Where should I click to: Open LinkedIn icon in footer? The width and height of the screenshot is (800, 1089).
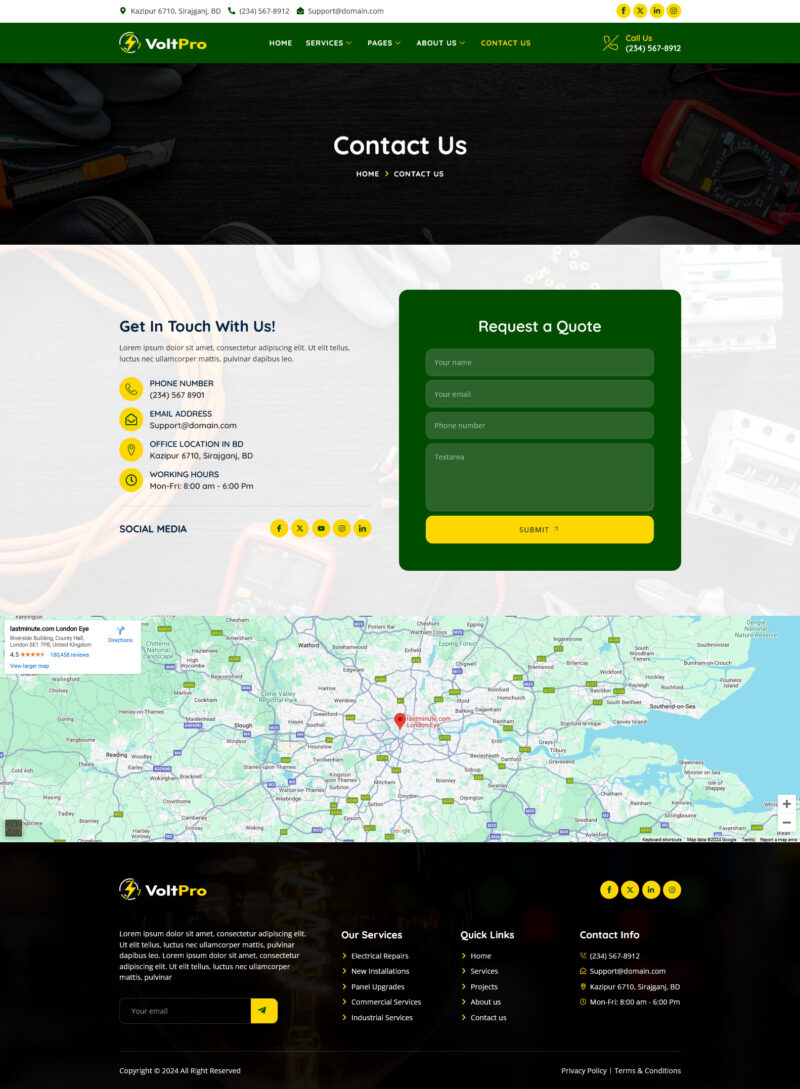click(x=651, y=890)
